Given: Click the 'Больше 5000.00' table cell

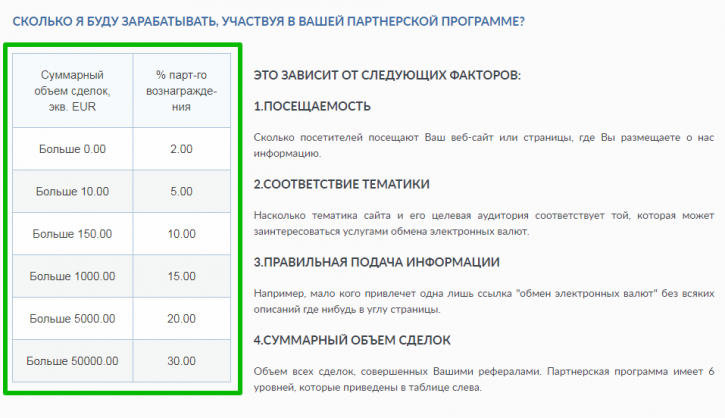Looking at the screenshot, I should pyautogui.click(x=73, y=319).
